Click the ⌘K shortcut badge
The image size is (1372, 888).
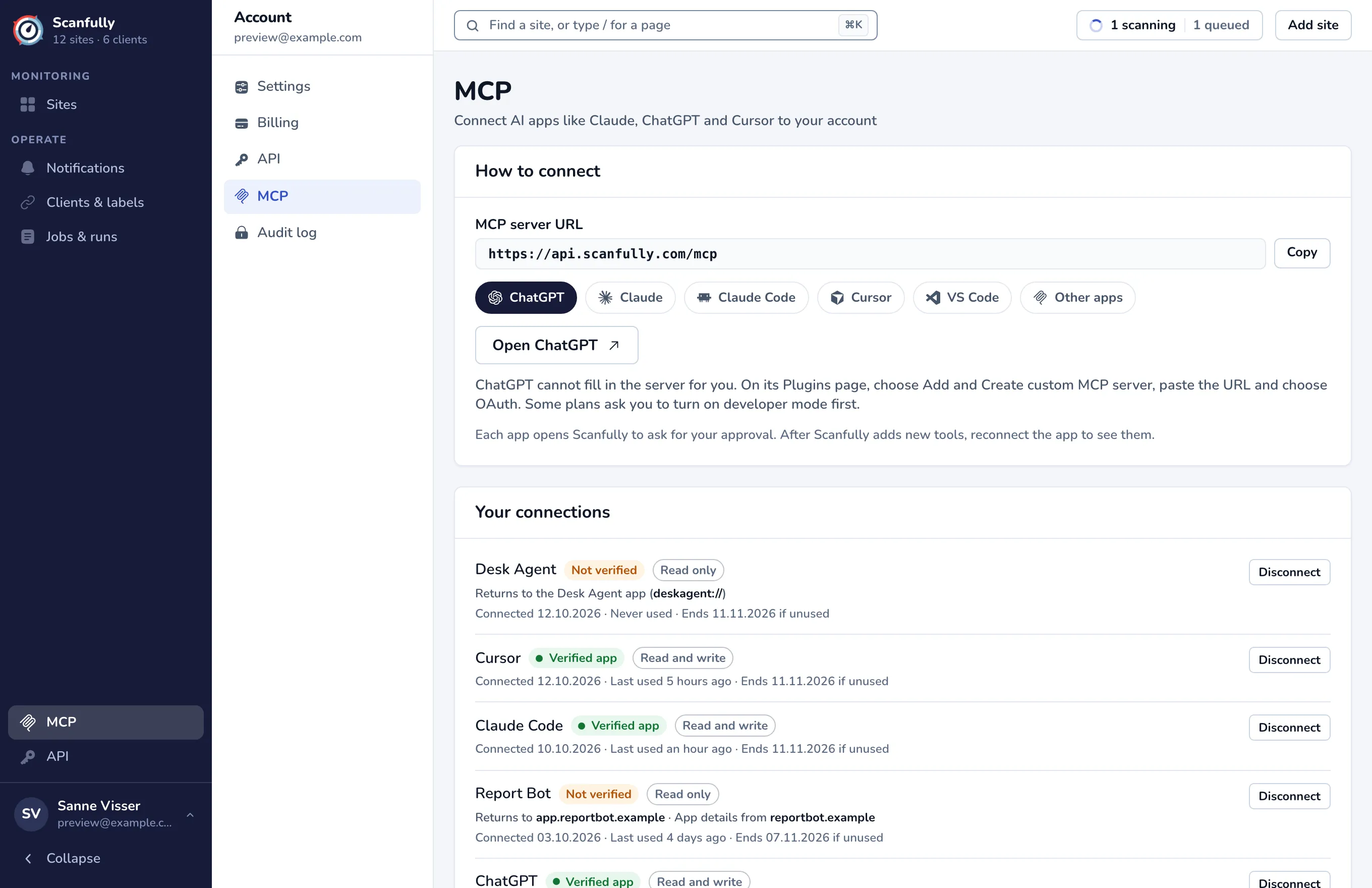tap(853, 25)
